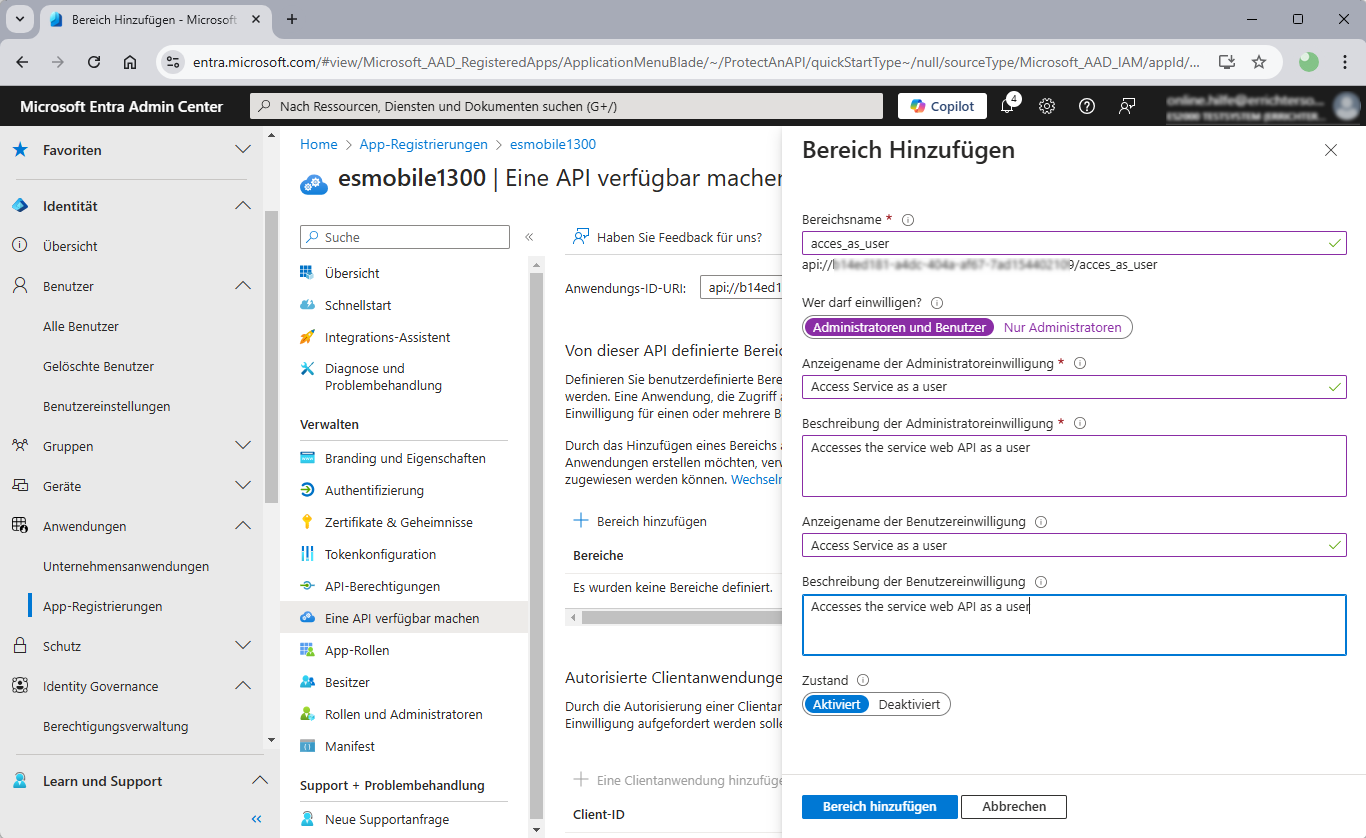Collapse the Identität section chevron
Screen dimensions: 1366x838
click(243, 206)
